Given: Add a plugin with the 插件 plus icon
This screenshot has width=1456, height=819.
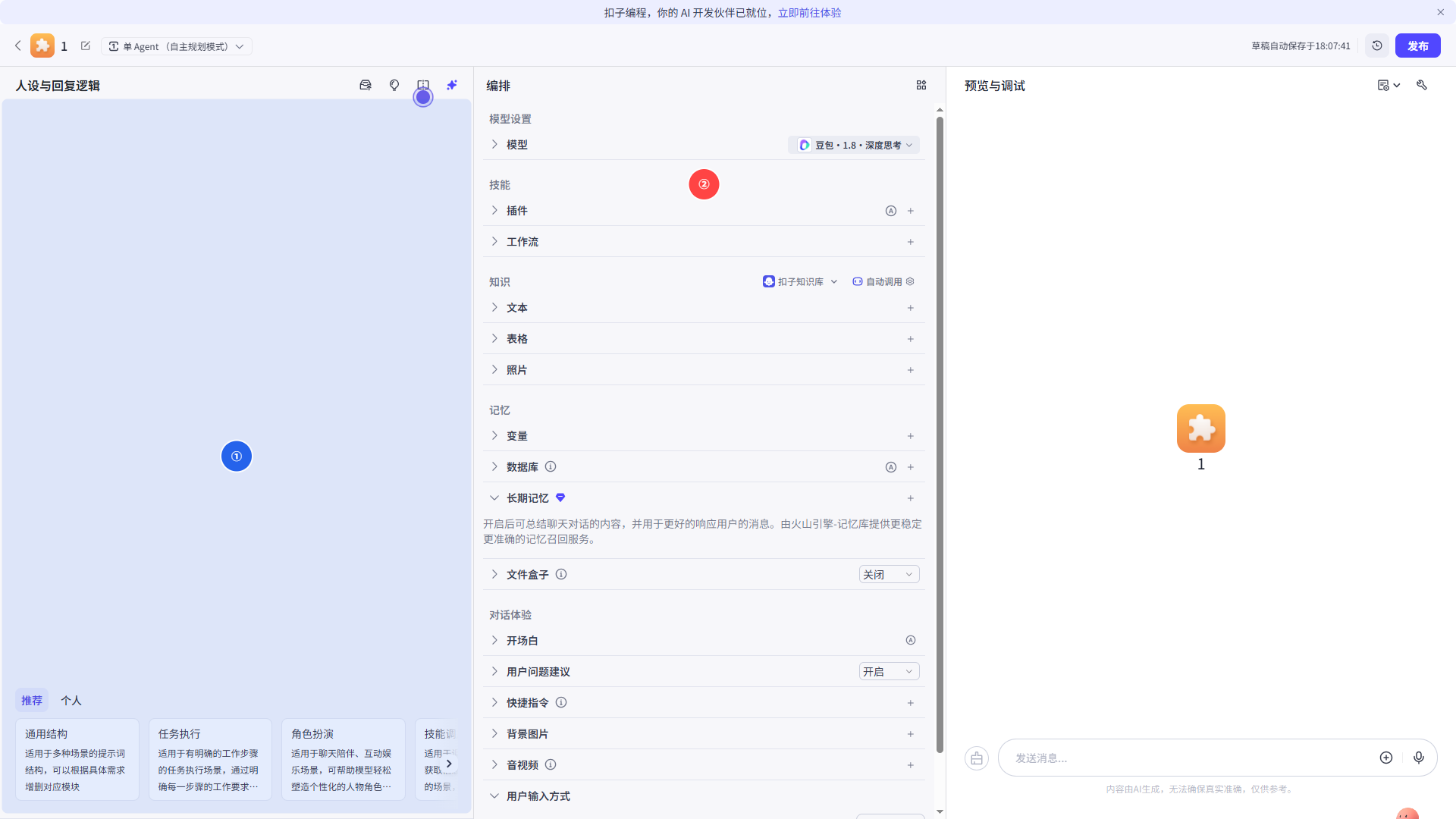Looking at the screenshot, I should (x=910, y=211).
